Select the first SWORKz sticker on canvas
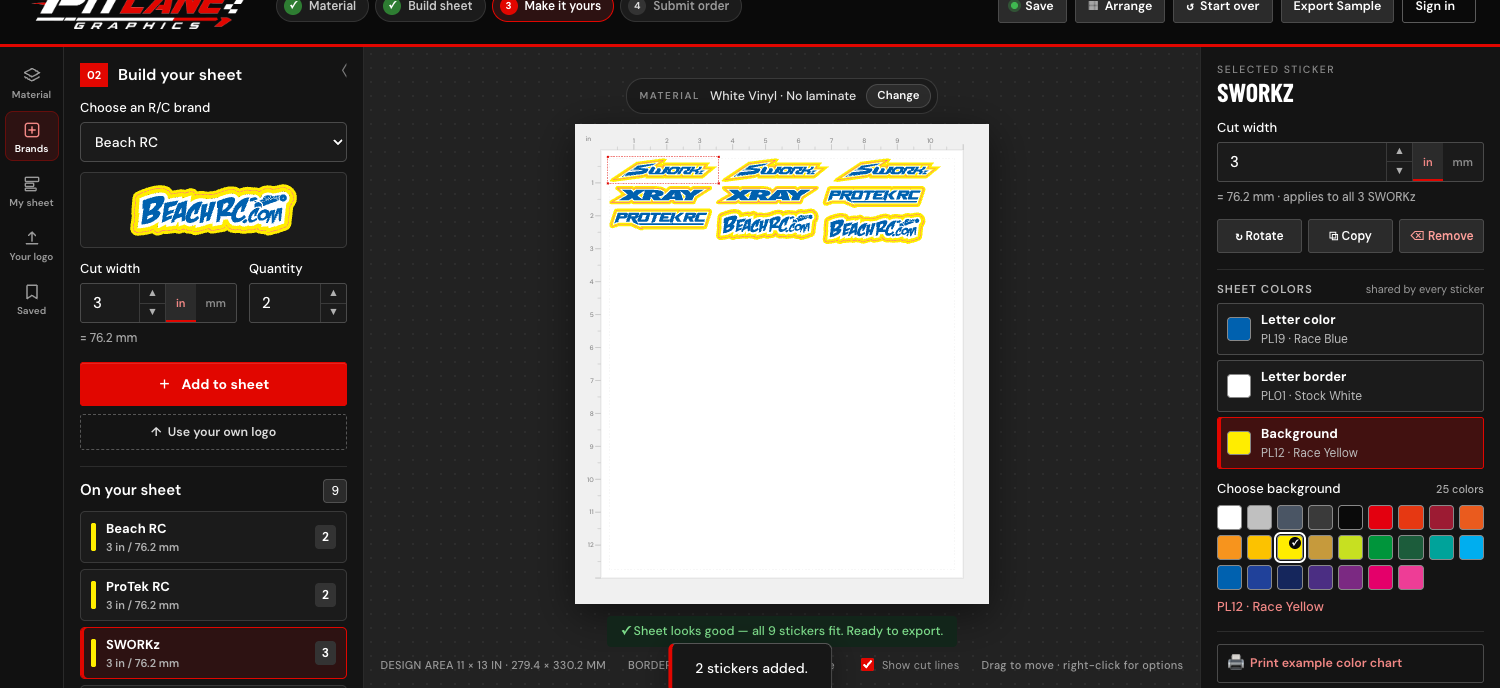This screenshot has width=1500, height=688. click(663, 170)
